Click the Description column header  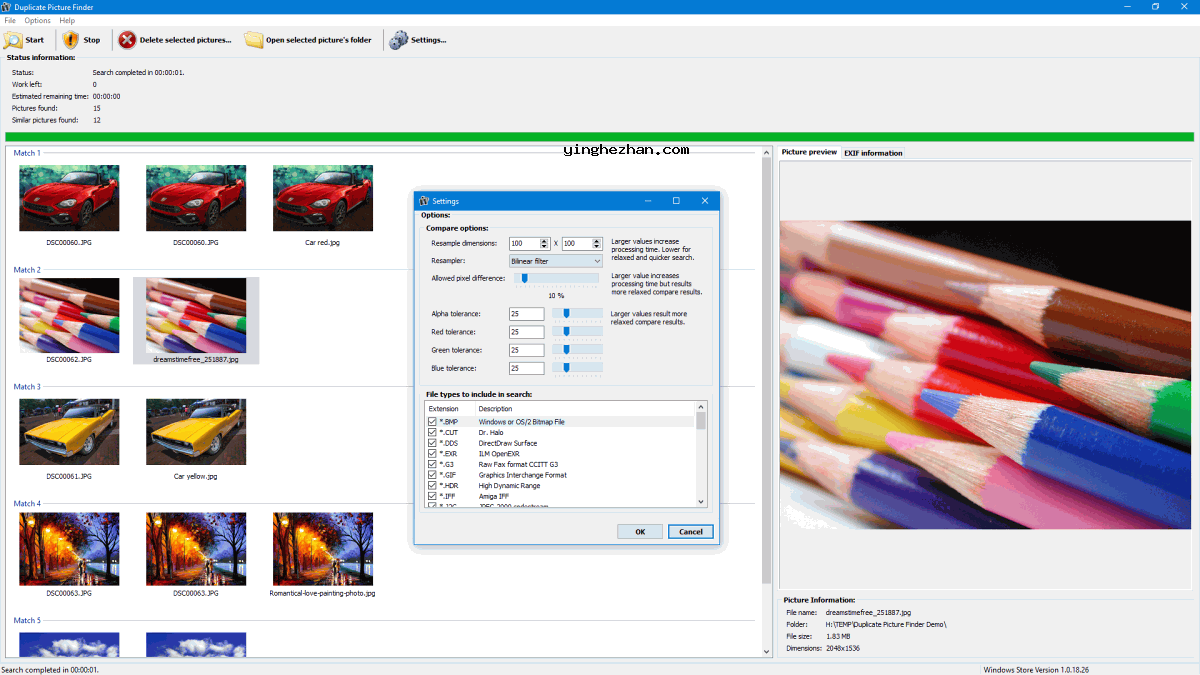click(585, 409)
